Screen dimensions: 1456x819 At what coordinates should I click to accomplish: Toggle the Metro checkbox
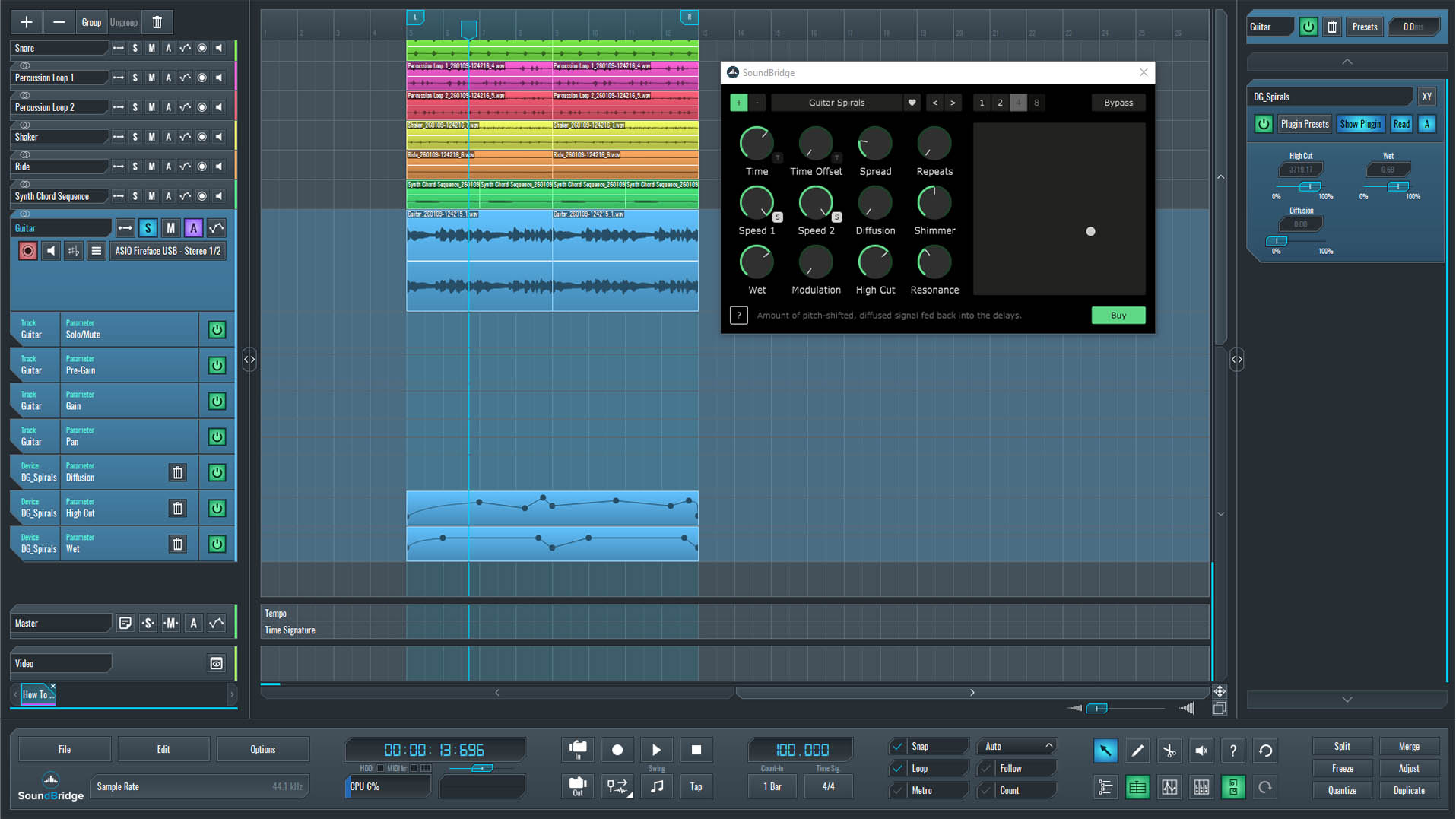tap(898, 791)
